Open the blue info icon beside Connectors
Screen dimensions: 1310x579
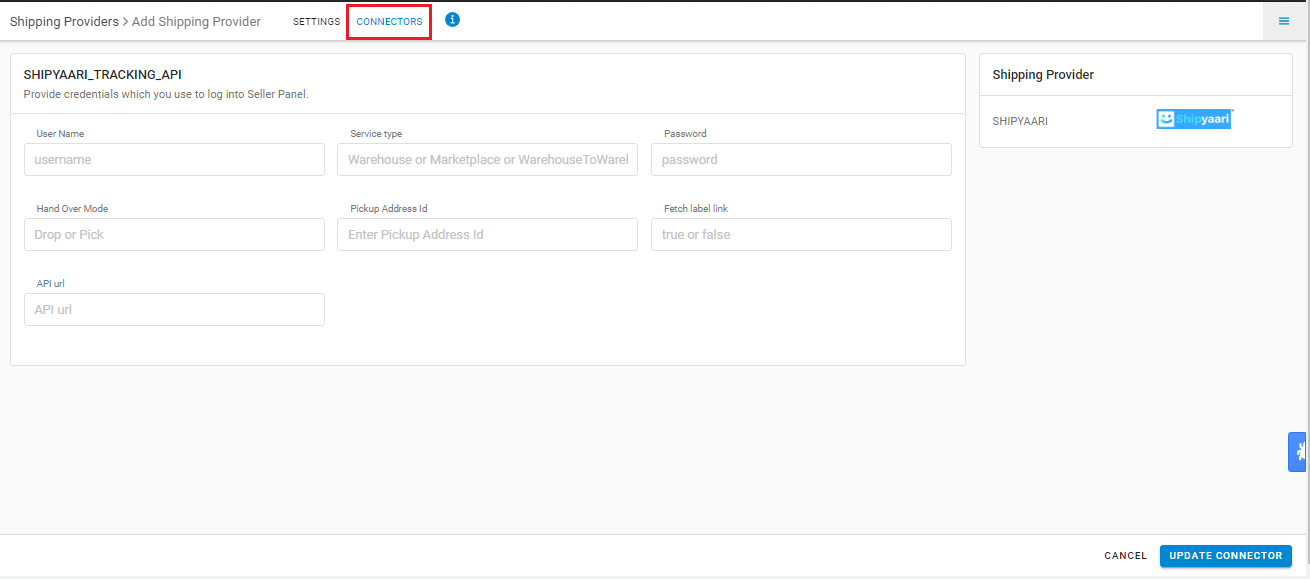pos(452,19)
